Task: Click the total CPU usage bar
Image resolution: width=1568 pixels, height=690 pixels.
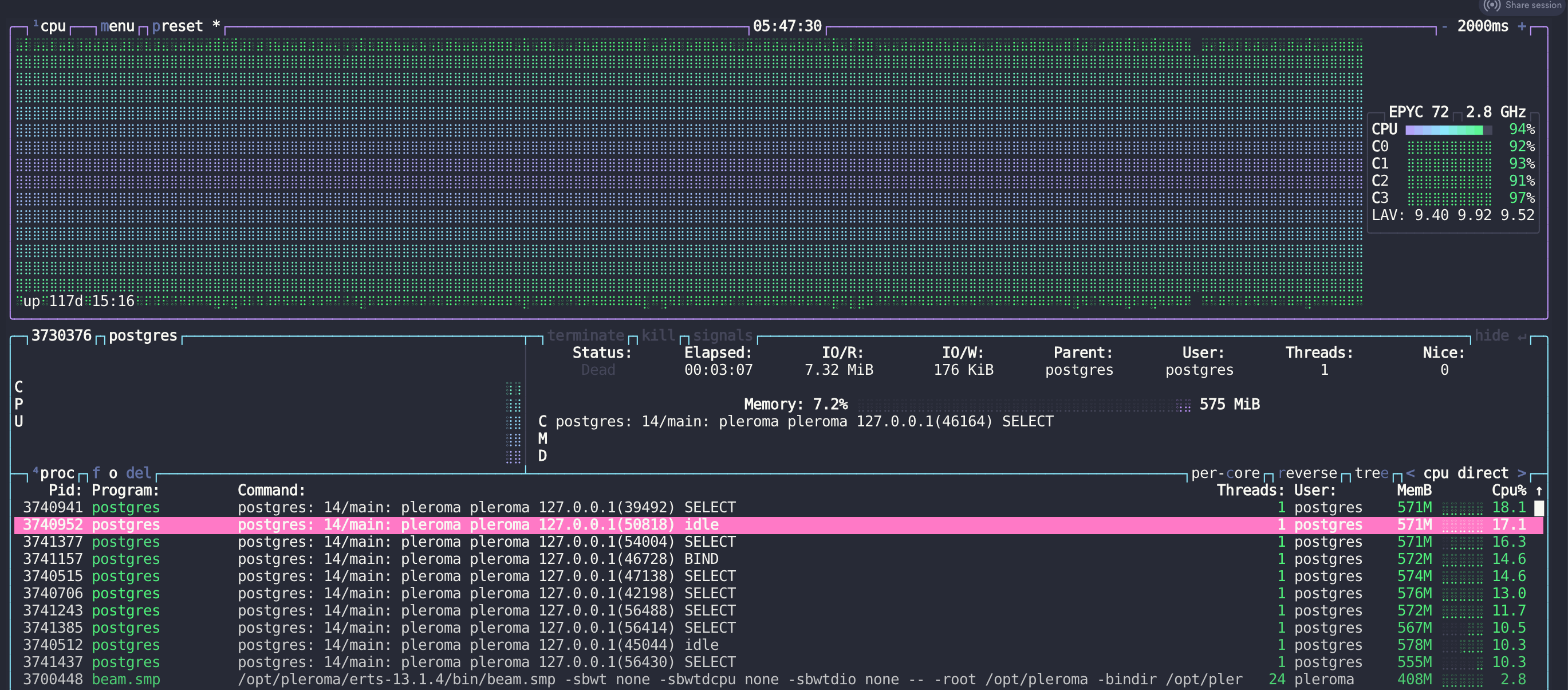Action: [x=1448, y=130]
